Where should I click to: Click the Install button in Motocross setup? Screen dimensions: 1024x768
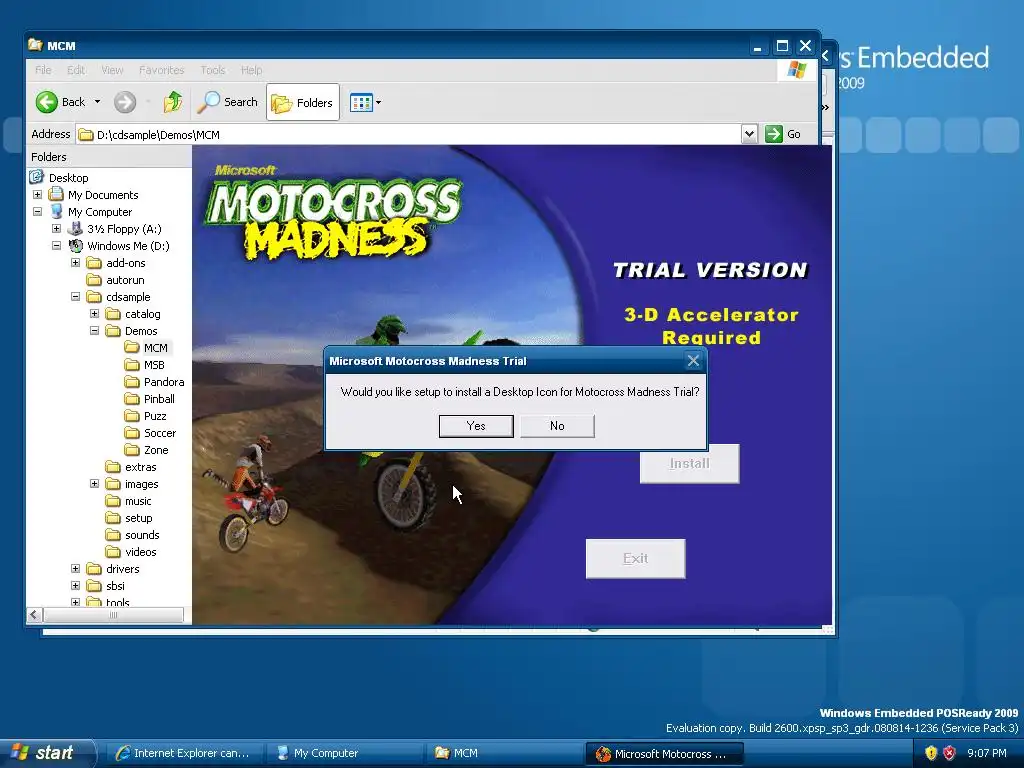pos(690,464)
